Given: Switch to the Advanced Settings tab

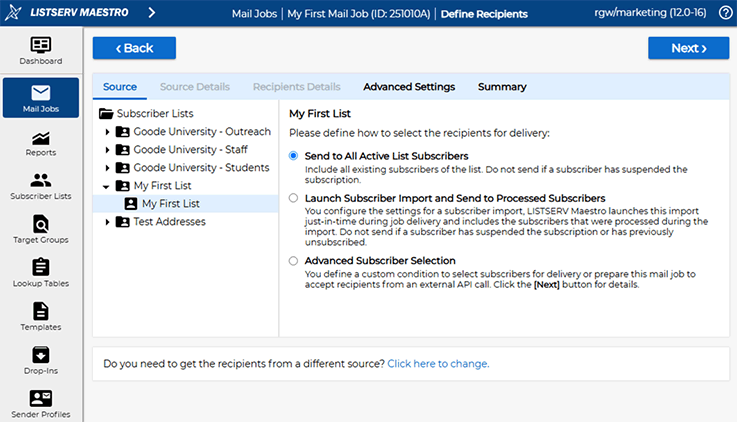Looking at the screenshot, I should pos(408,87).
